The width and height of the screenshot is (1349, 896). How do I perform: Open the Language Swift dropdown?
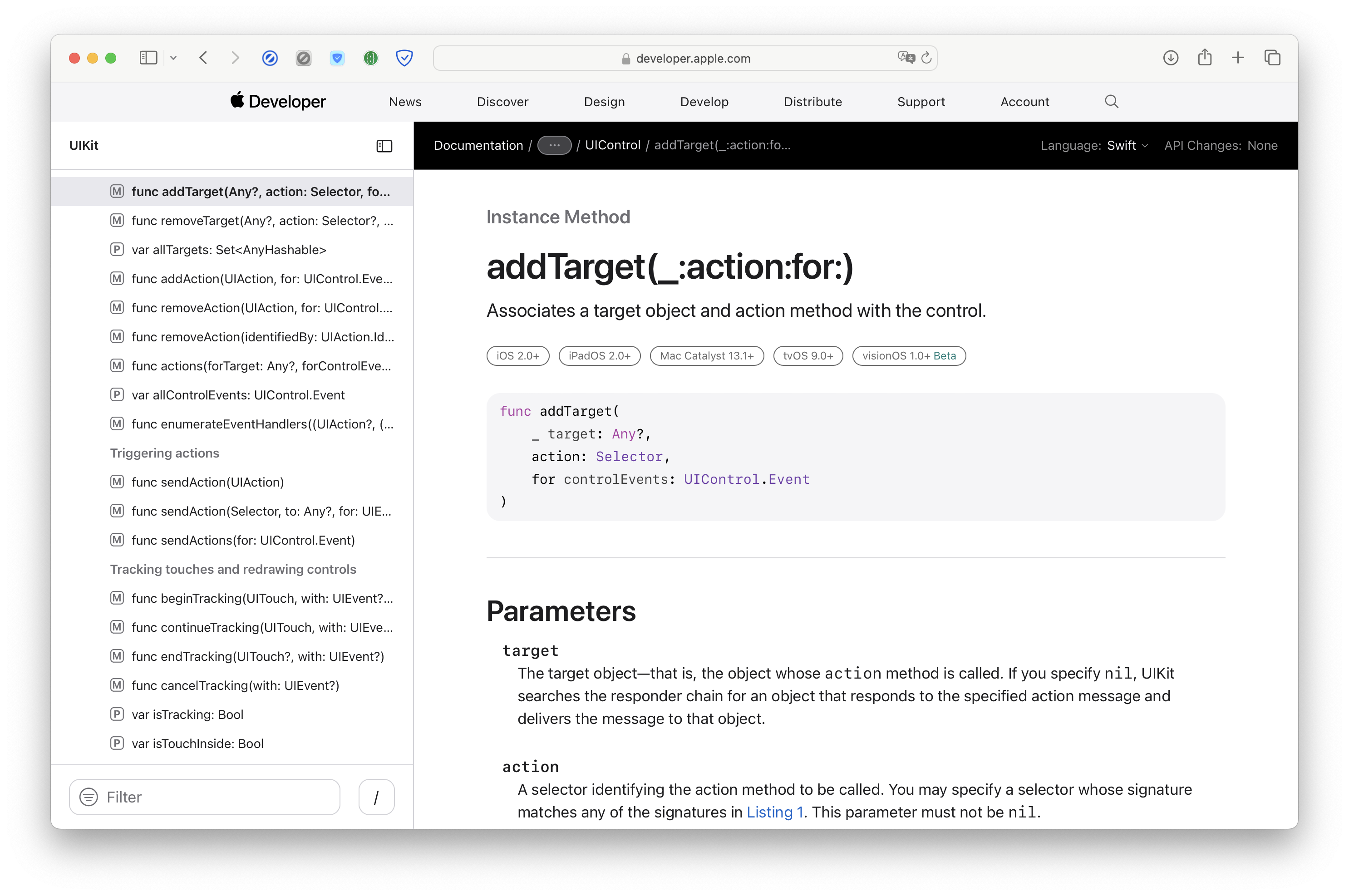pos(1127,146)
